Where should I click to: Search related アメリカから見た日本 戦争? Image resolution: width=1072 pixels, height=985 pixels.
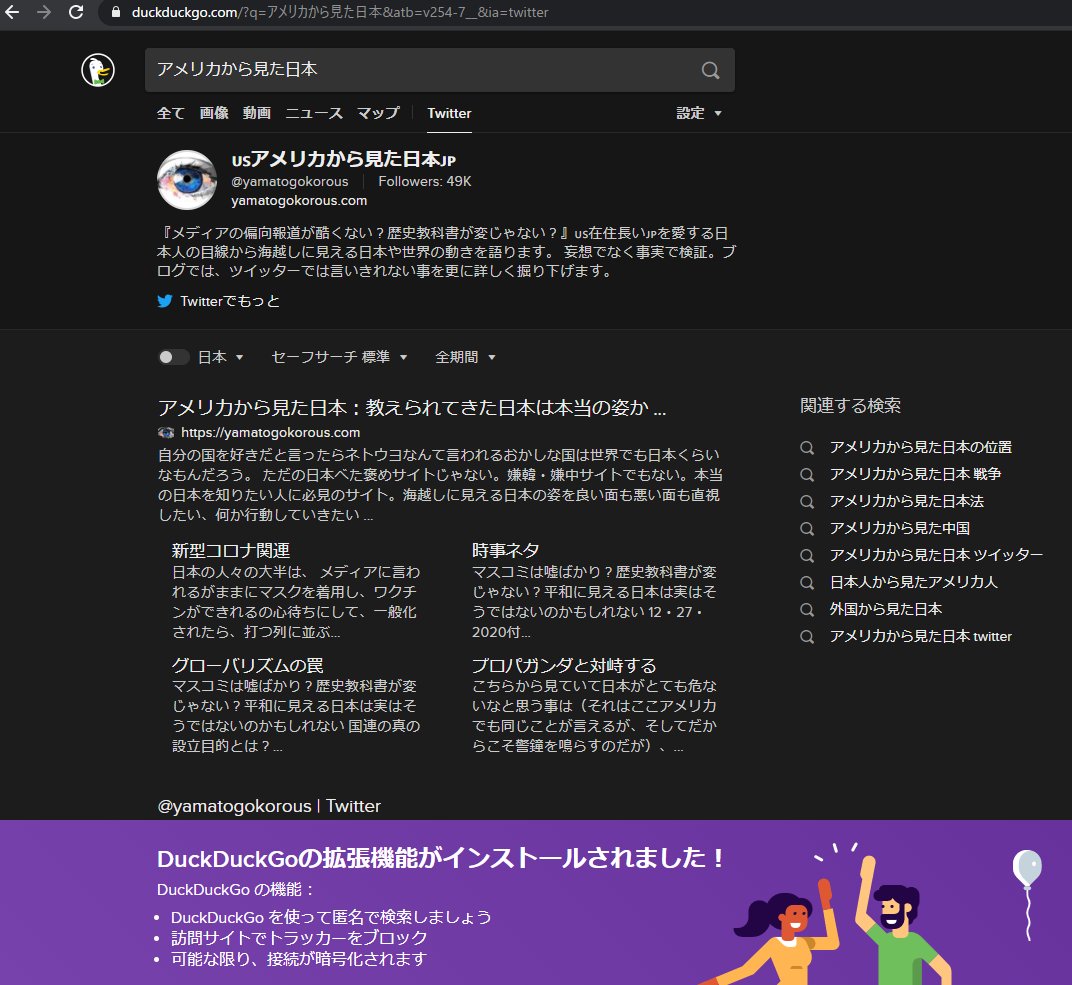(x=915, y=474)
